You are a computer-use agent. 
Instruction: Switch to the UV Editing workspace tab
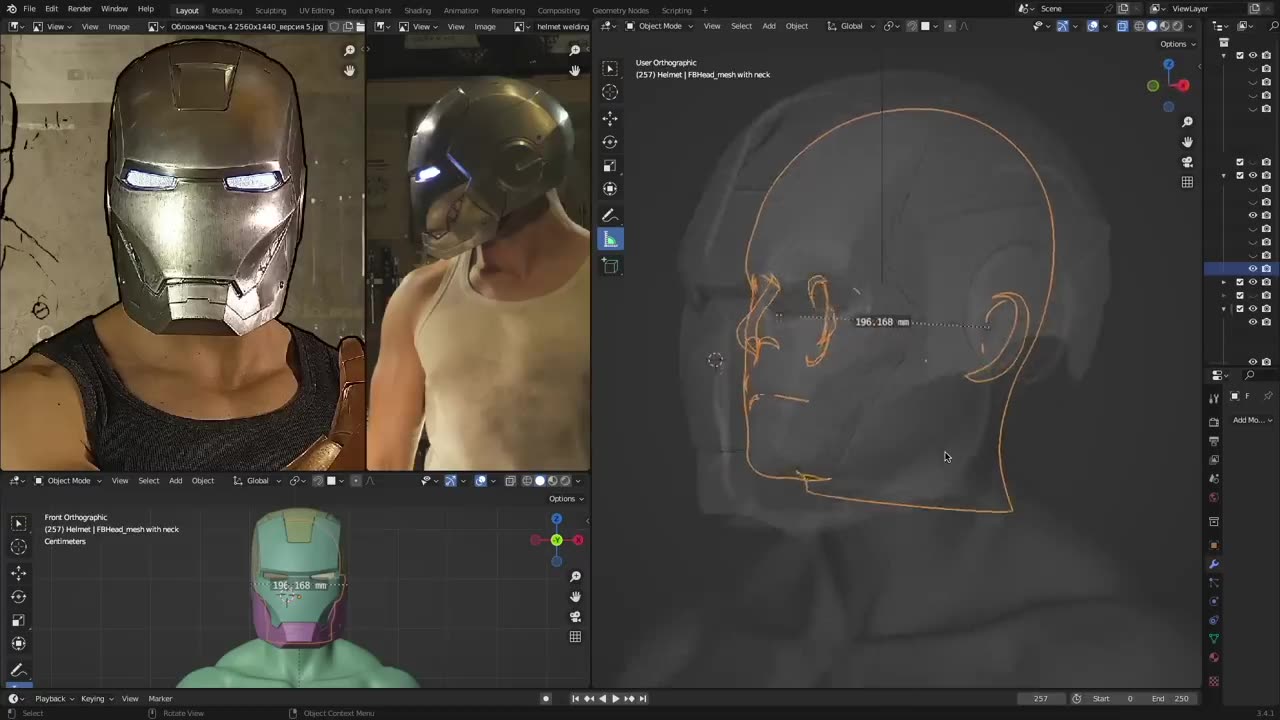point(316,10)
